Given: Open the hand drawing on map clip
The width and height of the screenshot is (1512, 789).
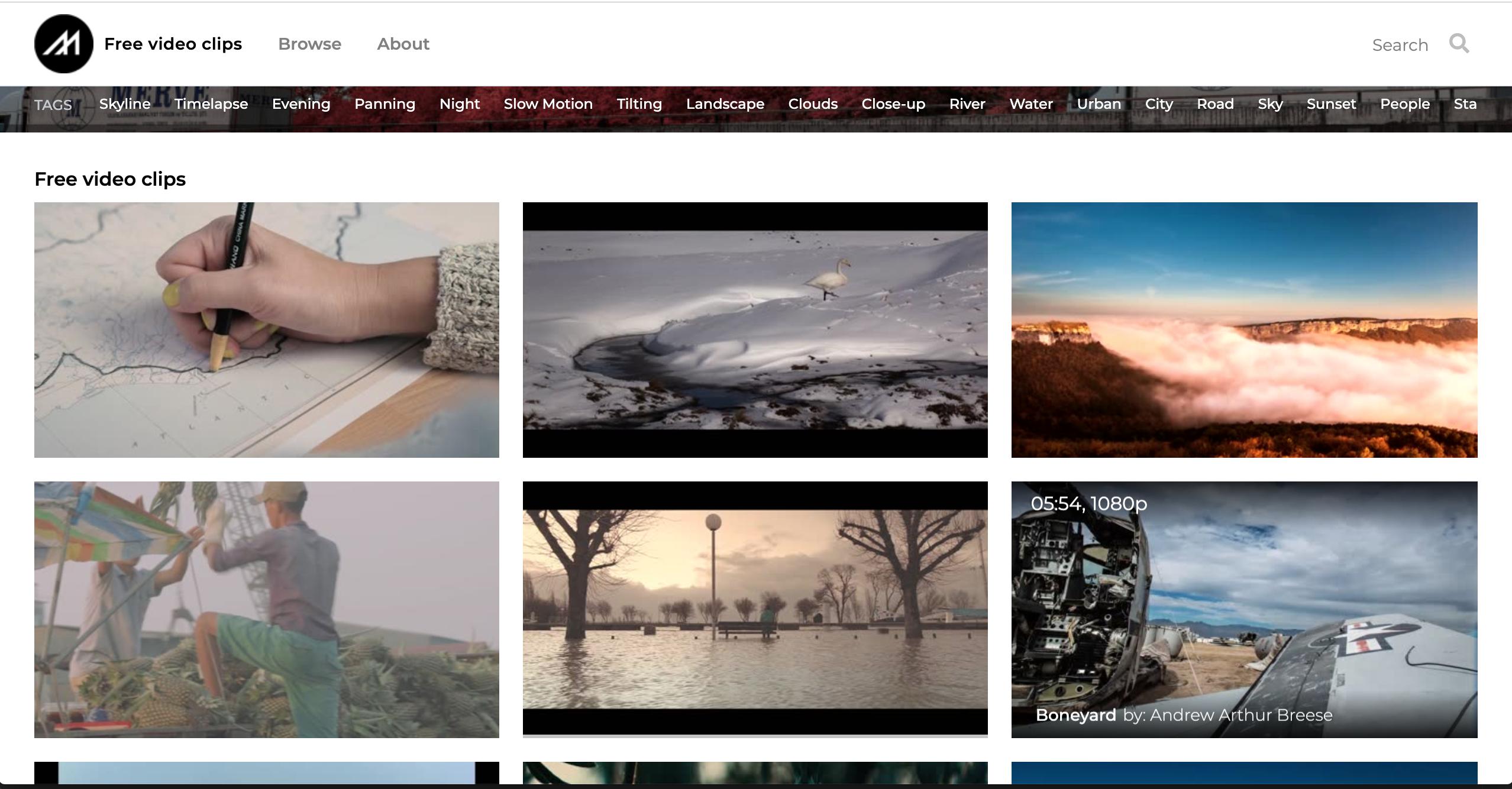Looking at the screenshot, I should 267,330.
